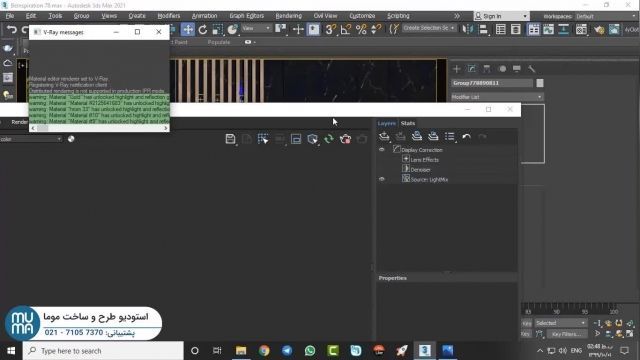Image resolution: width=640 pixels, height=360 pixels.
Task: Open the Modifier List dropdown
Action: click(x=497, y=97)
